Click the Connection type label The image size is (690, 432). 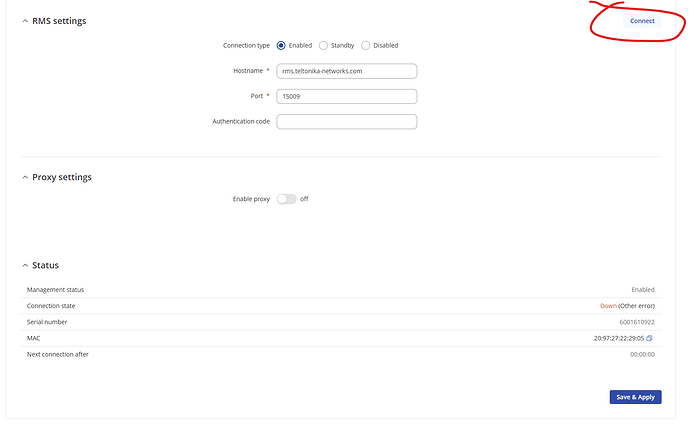coord(246,45)
